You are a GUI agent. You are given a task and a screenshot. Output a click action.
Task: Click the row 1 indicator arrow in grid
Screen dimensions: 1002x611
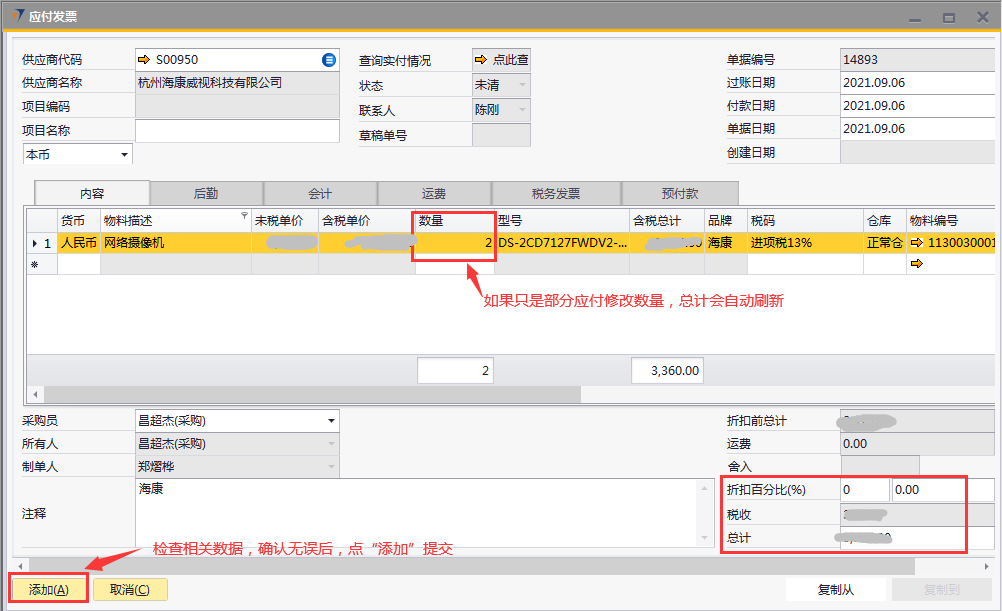click(x=35, y=243)
